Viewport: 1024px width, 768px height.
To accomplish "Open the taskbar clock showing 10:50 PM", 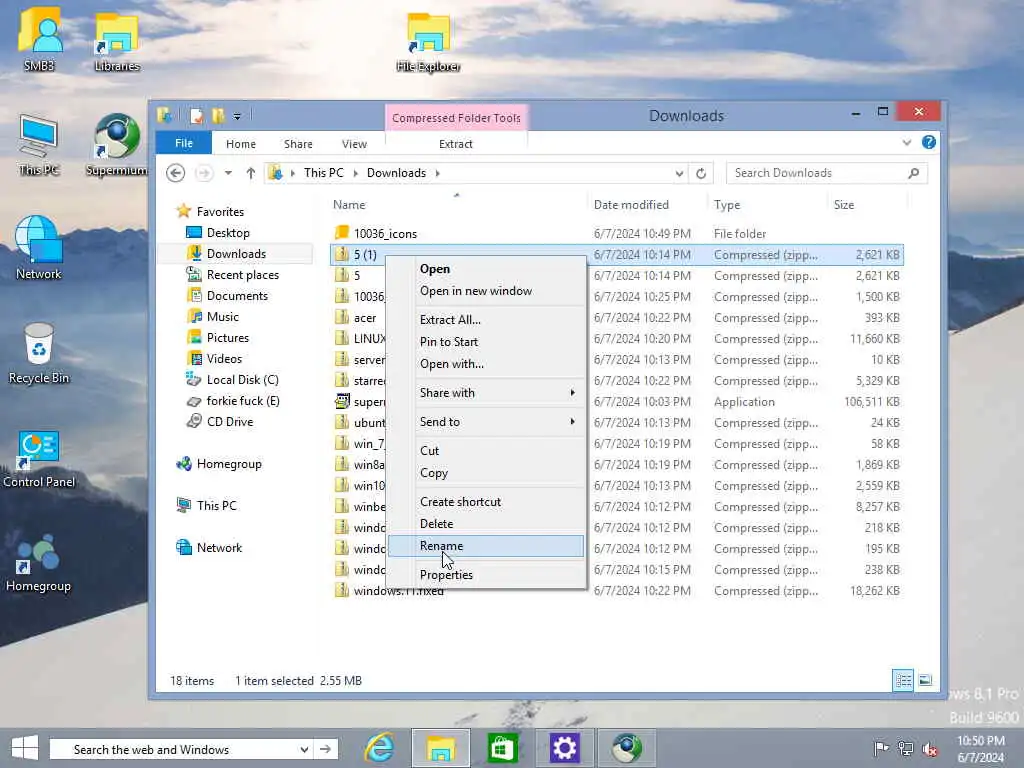I will 980,749.
